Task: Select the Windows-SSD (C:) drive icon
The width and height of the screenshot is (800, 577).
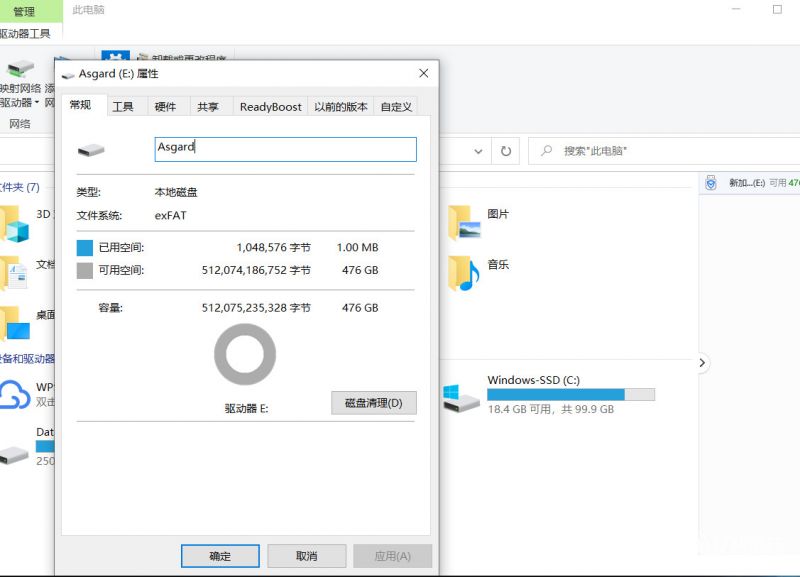Action: (x=461, y=398)
